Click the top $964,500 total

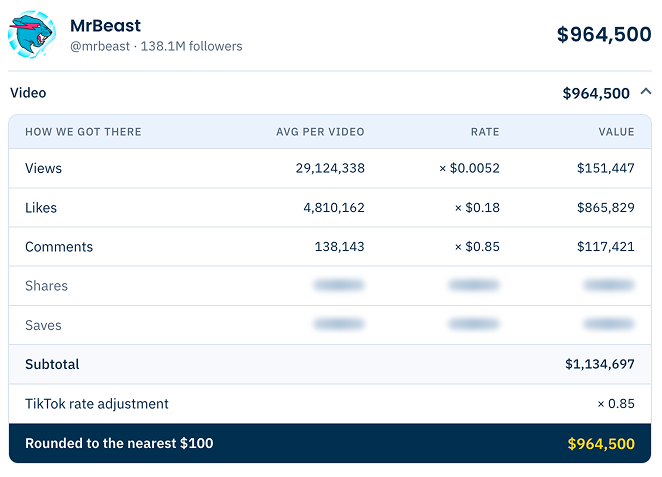tap(604, 34)
